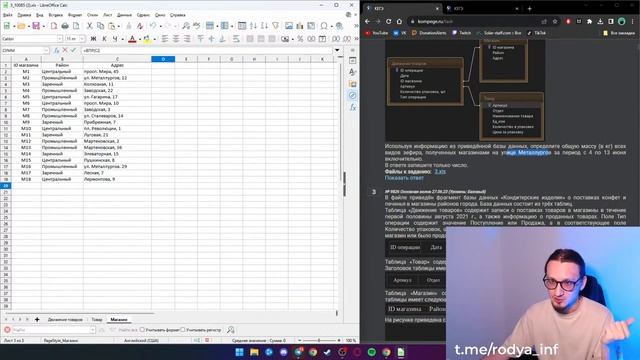Viewport: 640px width, 360px height.
Task: Sort ascending using the toolbar icon
Action: (x=253, y=26)
